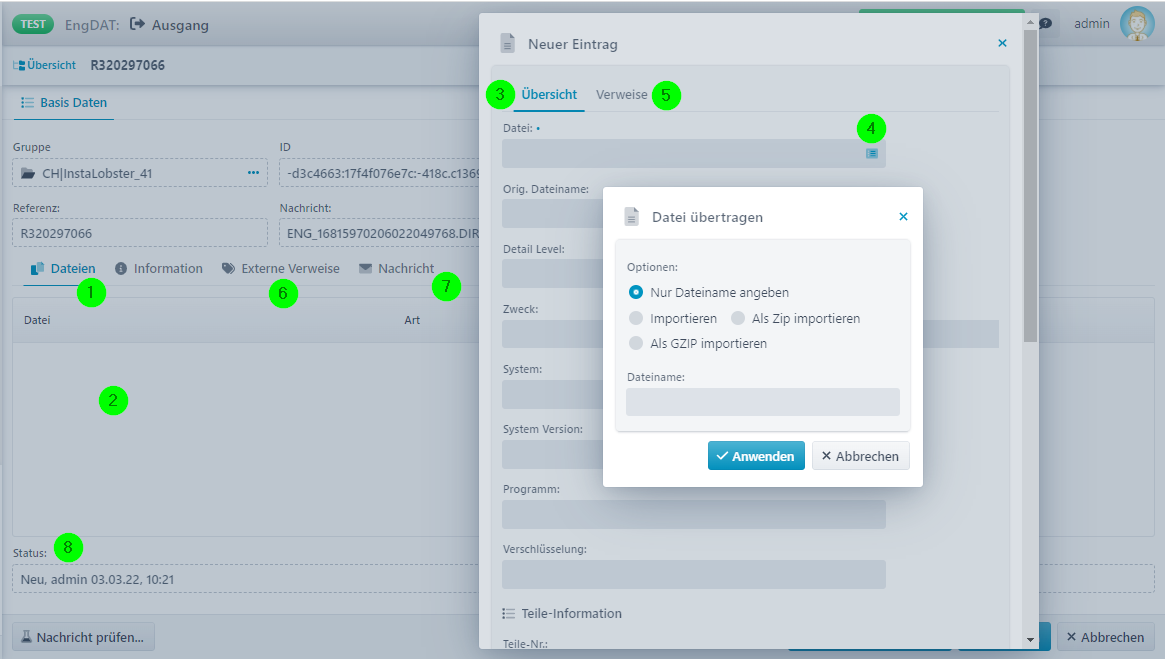Click the CH|InstaLobster_41 folder icon
The width and height of the screenshot is (1165, 659).
28,173
